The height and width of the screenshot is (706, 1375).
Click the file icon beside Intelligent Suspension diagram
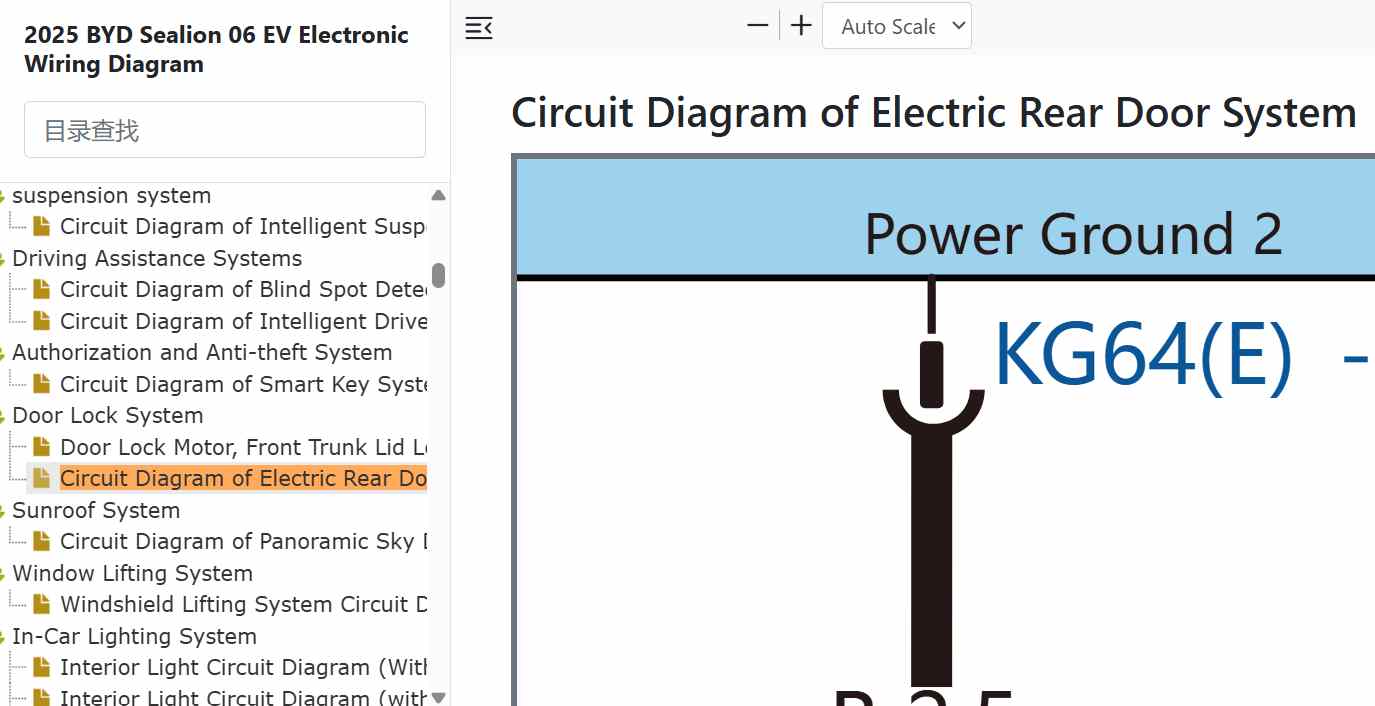coord(41,226)
